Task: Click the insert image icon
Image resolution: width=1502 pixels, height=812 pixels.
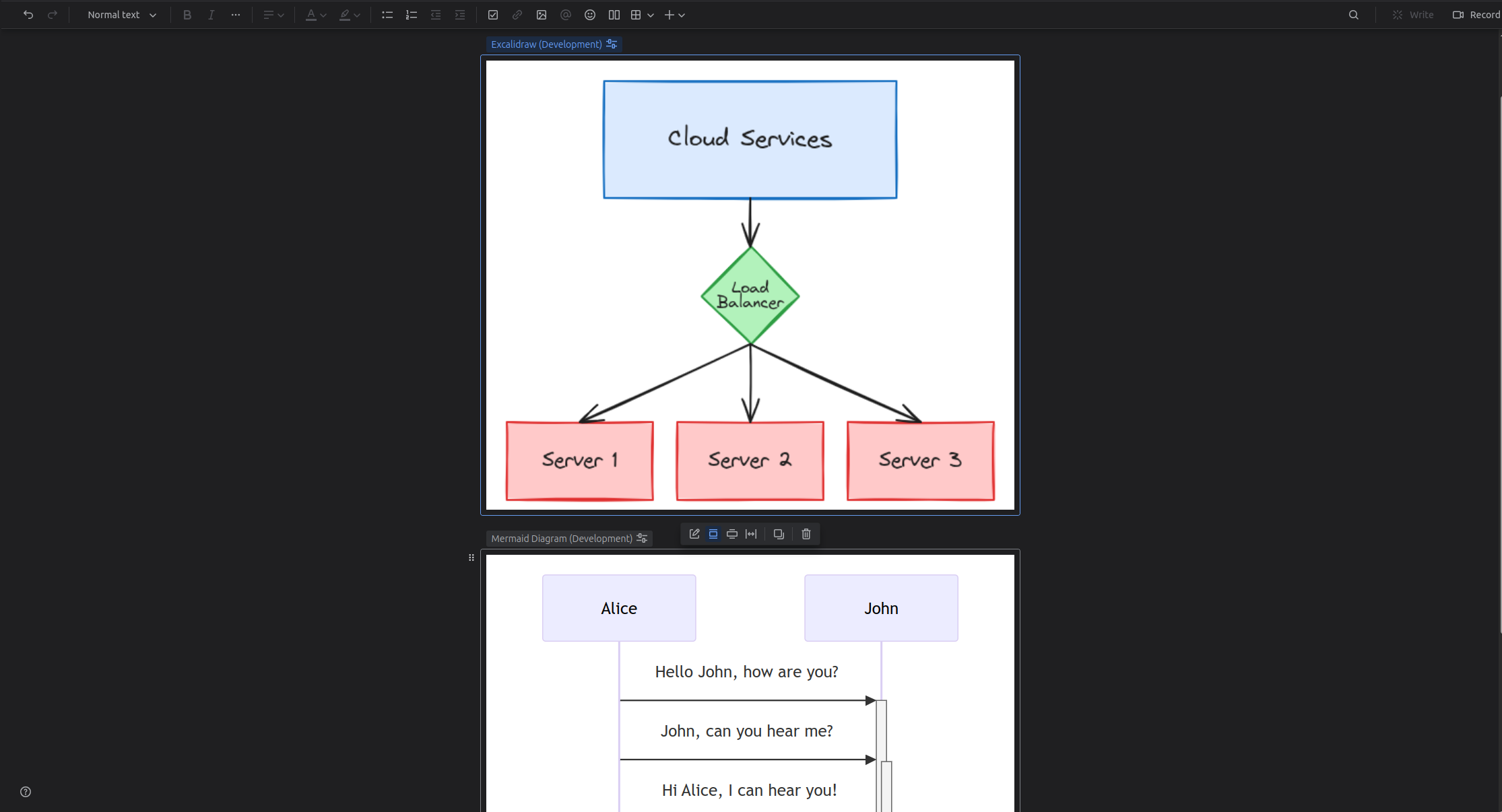Action: coord(542,15)
